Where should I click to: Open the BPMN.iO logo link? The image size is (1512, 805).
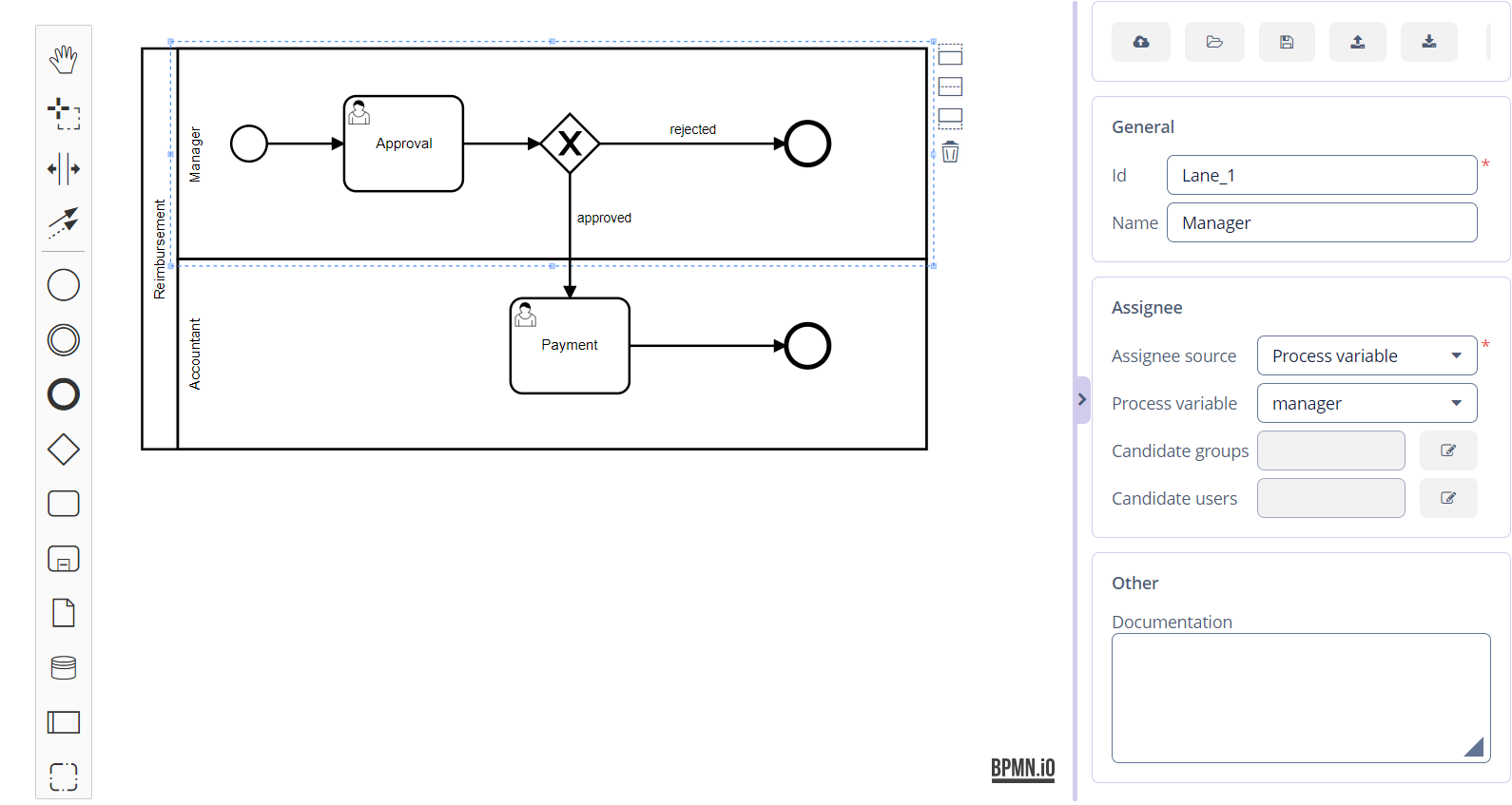point(1023,769)
